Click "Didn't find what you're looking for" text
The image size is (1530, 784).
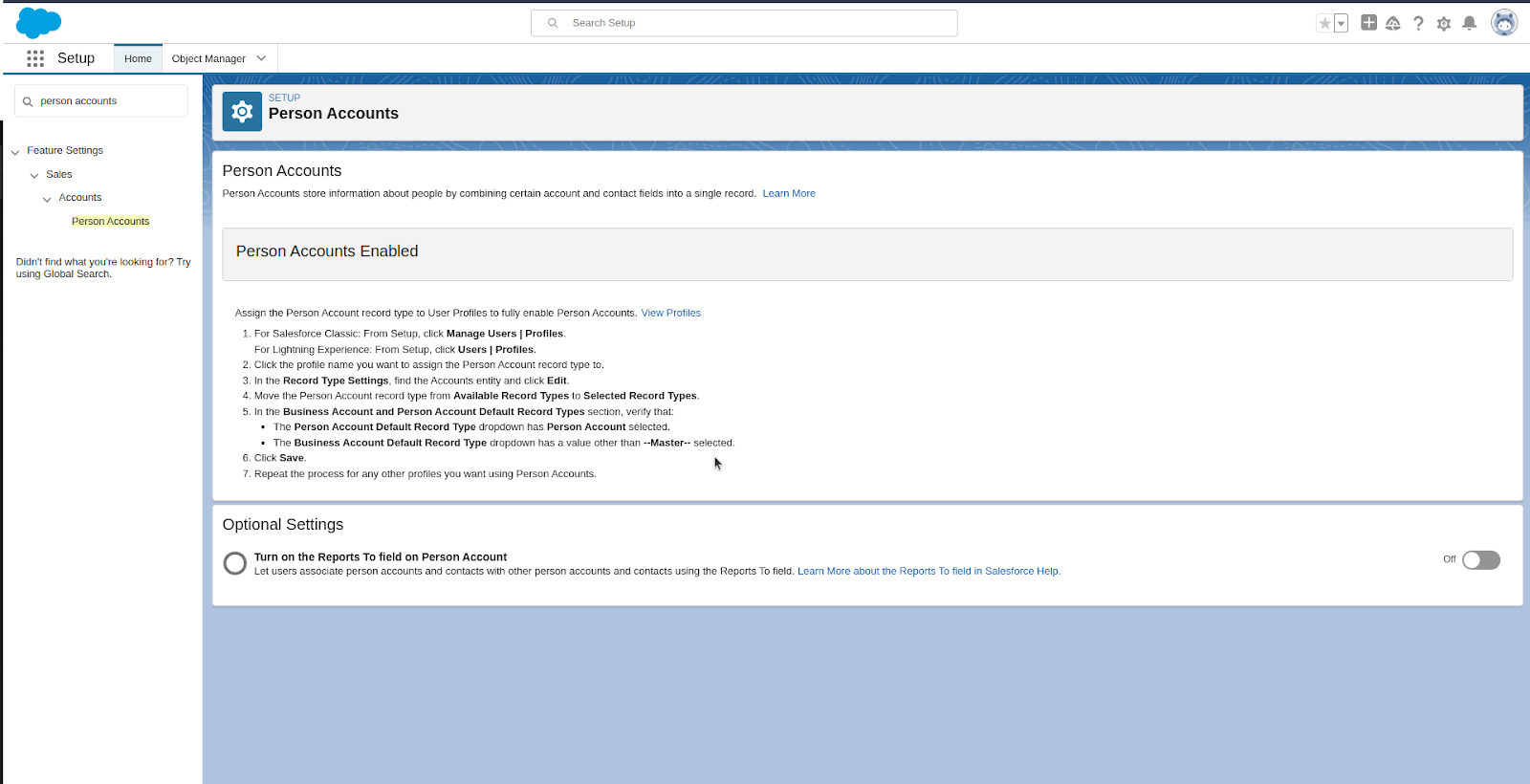tap(103, 268)
